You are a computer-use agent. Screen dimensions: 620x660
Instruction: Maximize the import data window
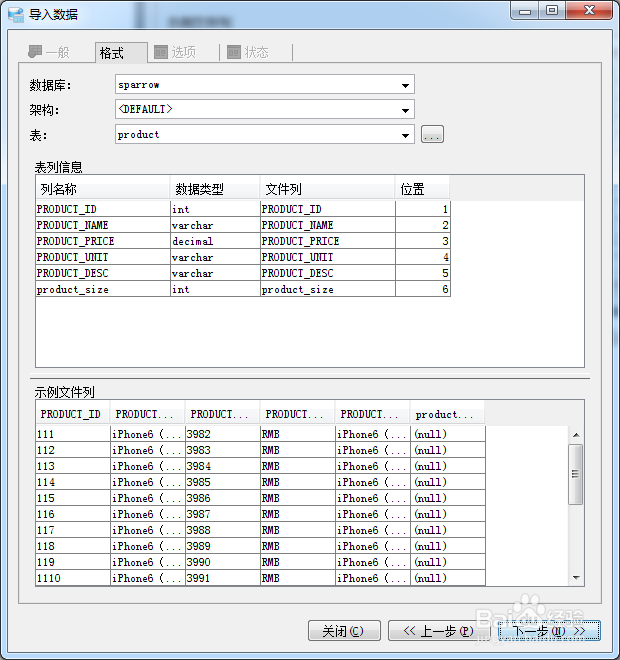(552, 11)
